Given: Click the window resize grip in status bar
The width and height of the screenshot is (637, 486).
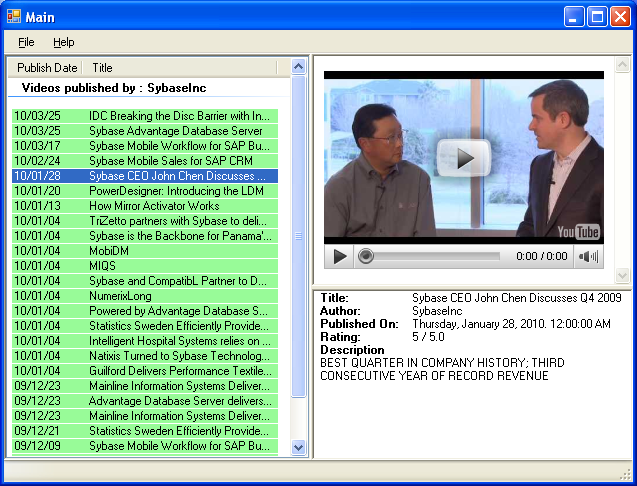Looking at the screenshot, I should click(x=626, y=474).
